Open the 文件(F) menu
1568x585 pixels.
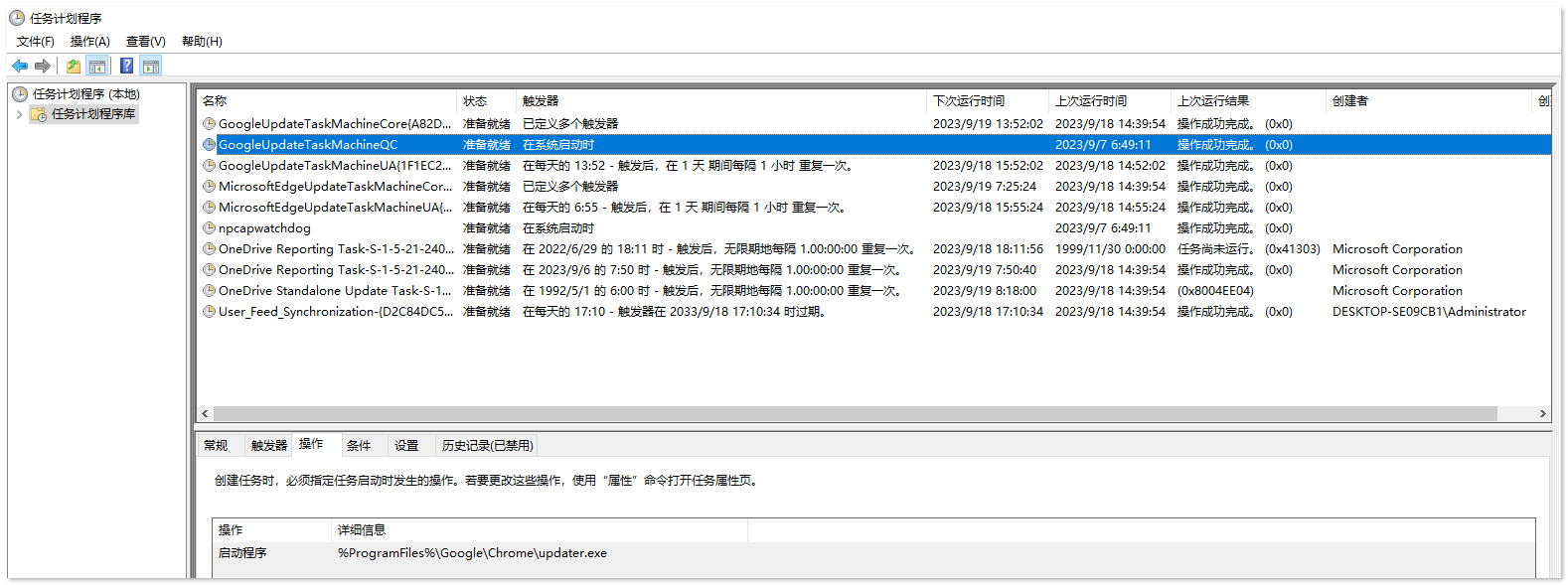(36, 42)
